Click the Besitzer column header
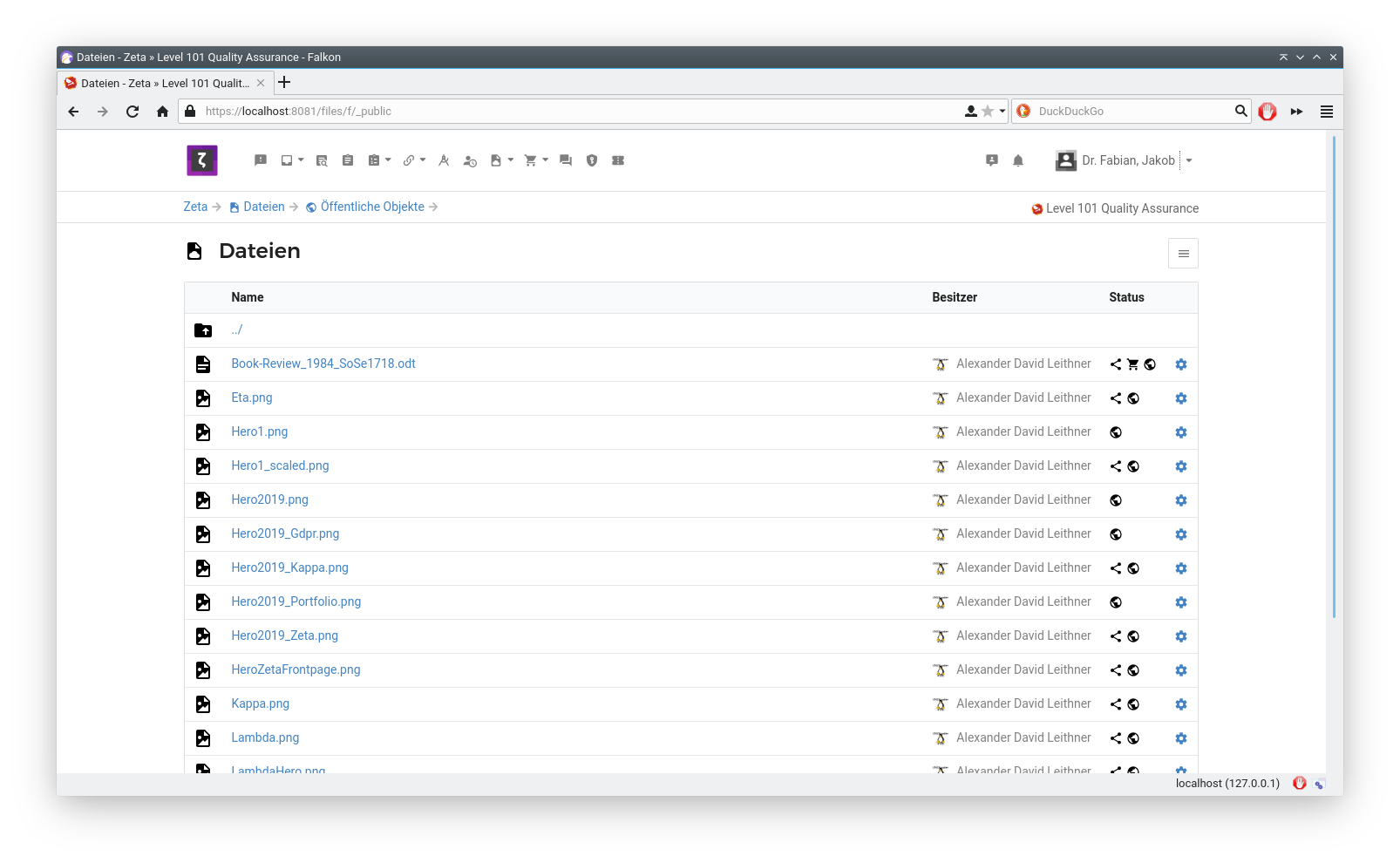Screen dimensions: 1400x863 tap(955, 297)
